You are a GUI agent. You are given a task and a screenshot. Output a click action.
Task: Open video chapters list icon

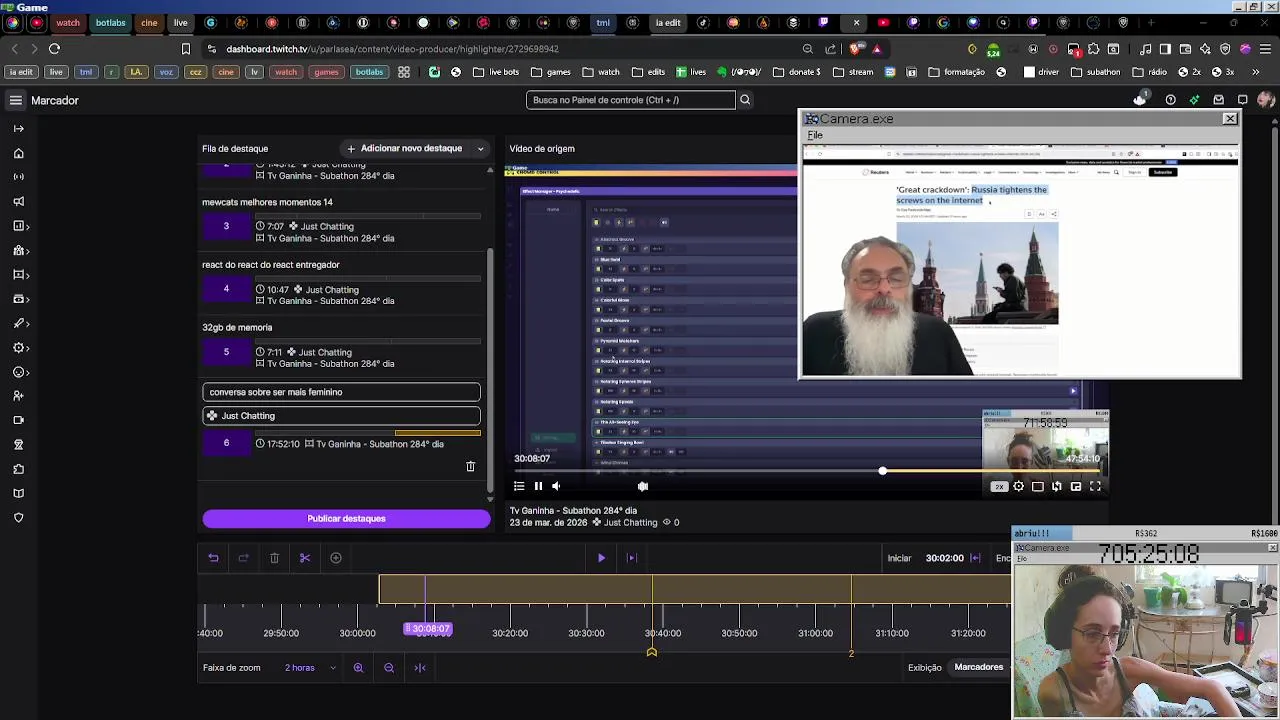pos(519,486)
